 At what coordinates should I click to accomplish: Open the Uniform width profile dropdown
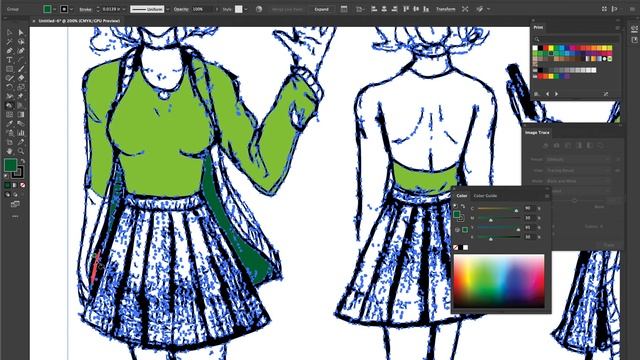(x=167, y=9)
